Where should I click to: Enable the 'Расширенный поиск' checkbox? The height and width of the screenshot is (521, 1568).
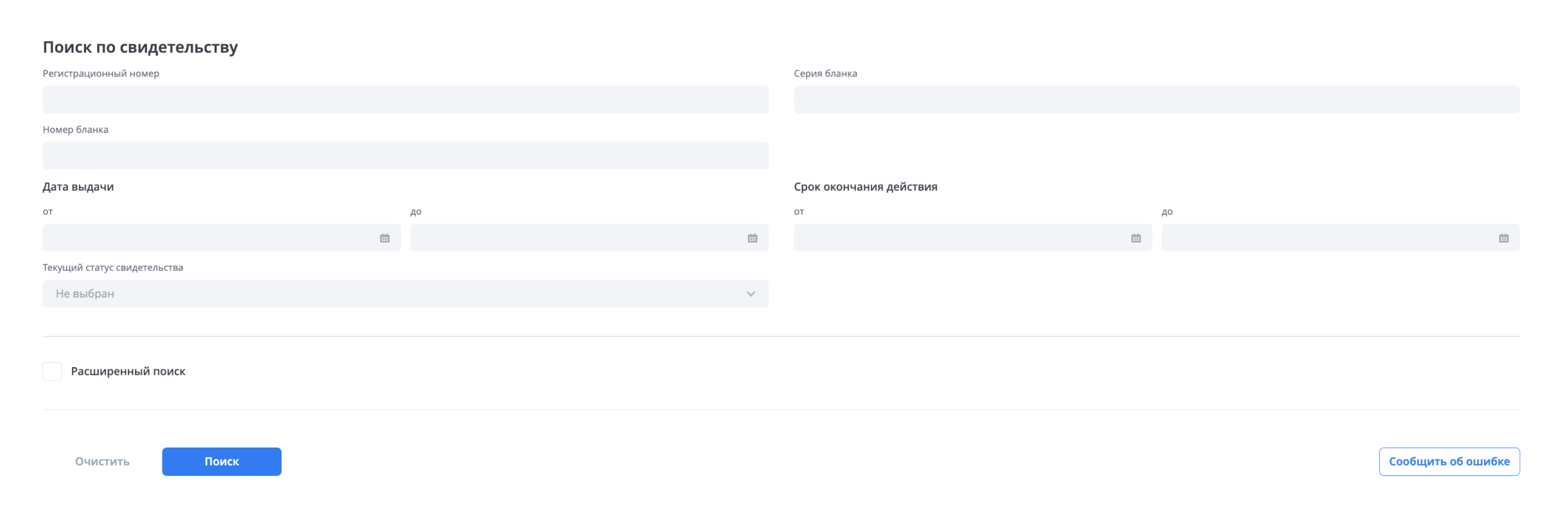(x=52, y=371)
